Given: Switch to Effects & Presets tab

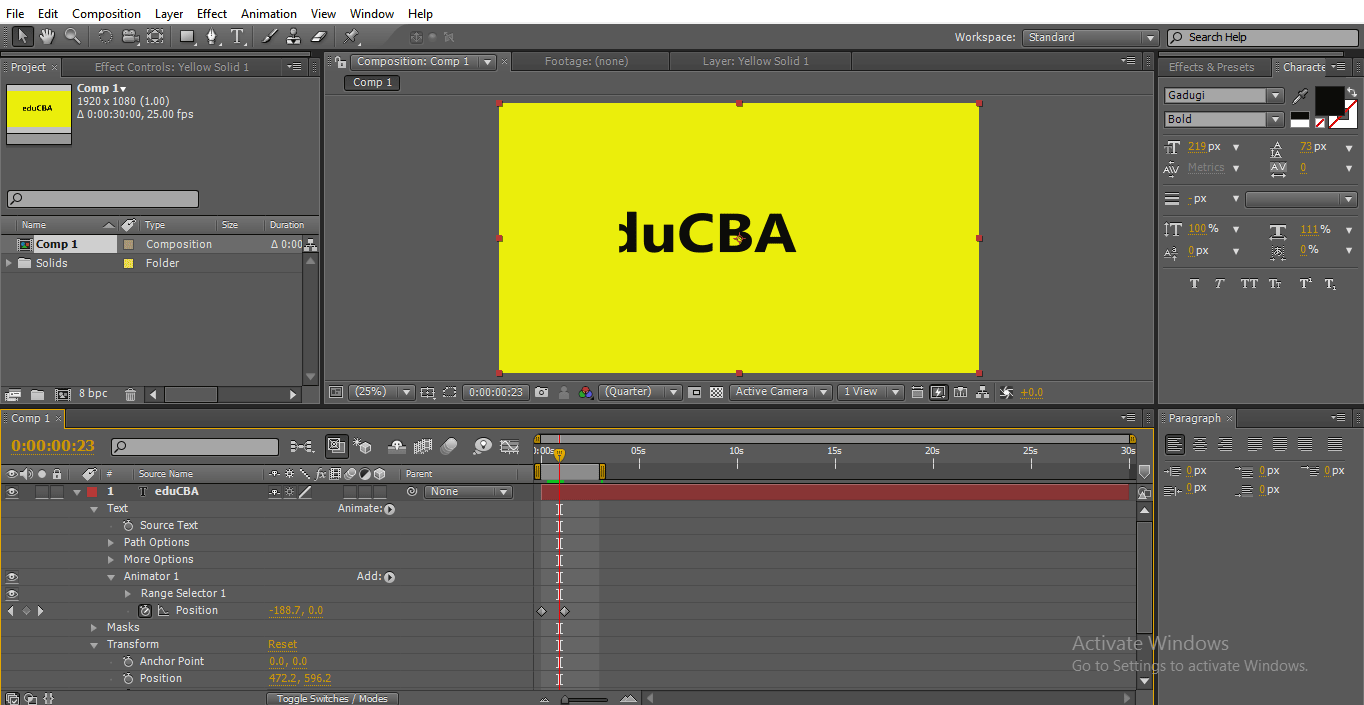Looking at the screenshot, I should click(1211, 67).
